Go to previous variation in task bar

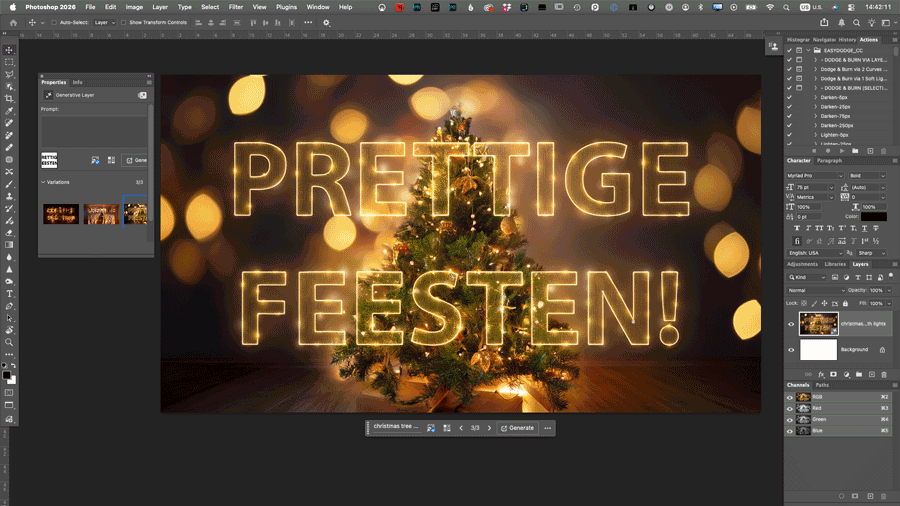click(461, 428)
